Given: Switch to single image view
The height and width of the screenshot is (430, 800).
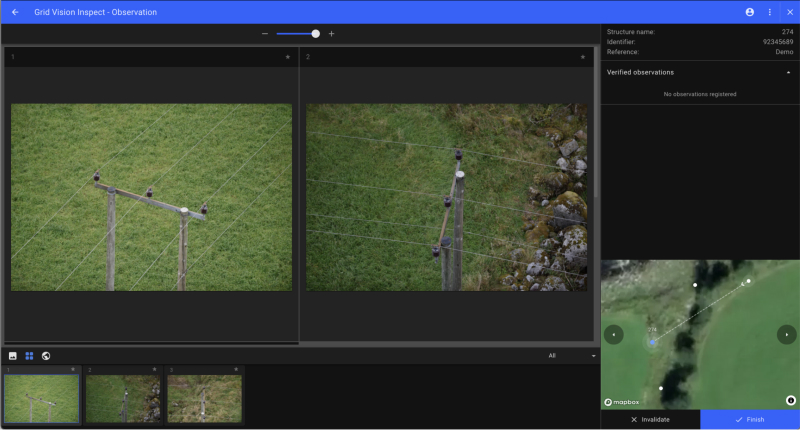Looking at the screenshot, I should pyautogui.click(x=13, y=356).
